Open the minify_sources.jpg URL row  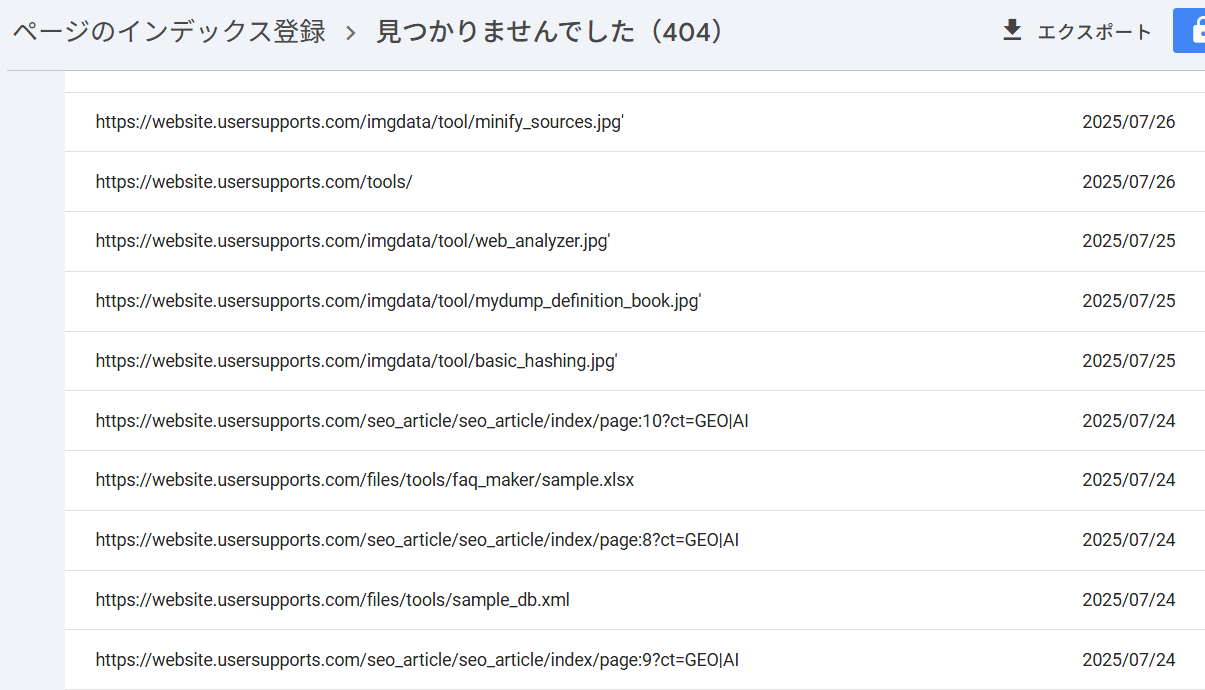point(360,122)
